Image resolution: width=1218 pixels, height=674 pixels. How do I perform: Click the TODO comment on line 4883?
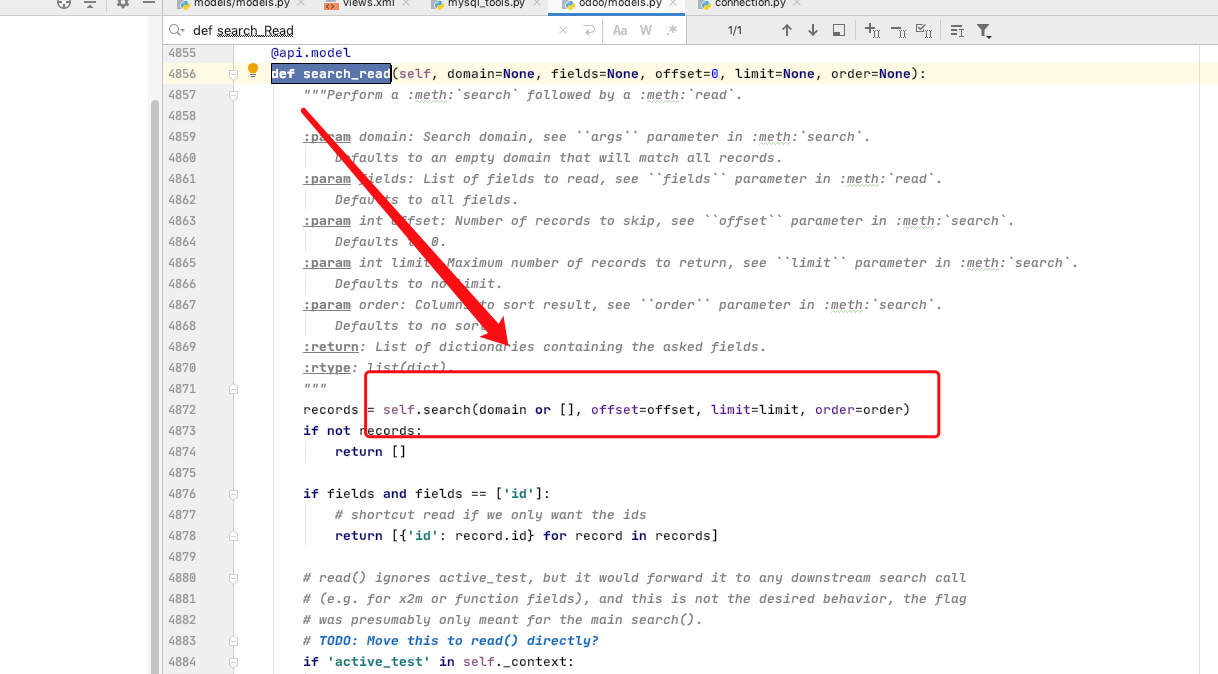pos(451,641)
